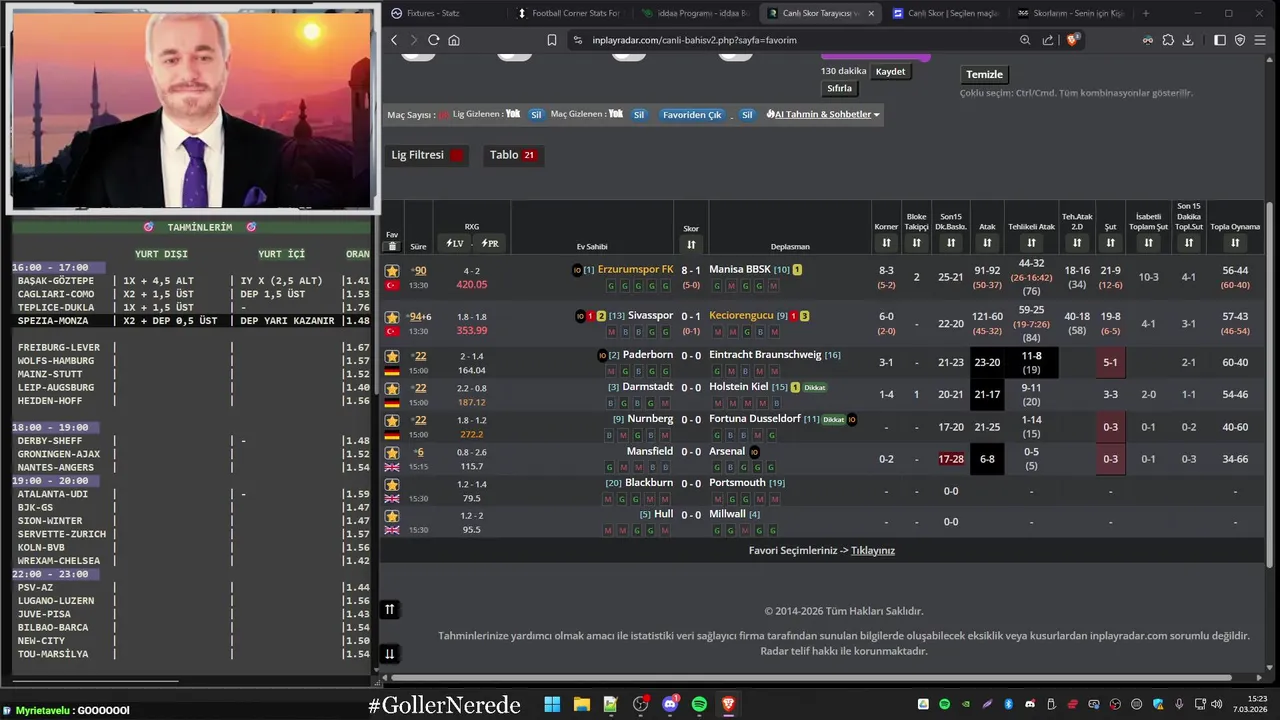This screenshot has width=1280, height=720.
Task: Click the scroll-to-top arrows button
Action: 390,609
